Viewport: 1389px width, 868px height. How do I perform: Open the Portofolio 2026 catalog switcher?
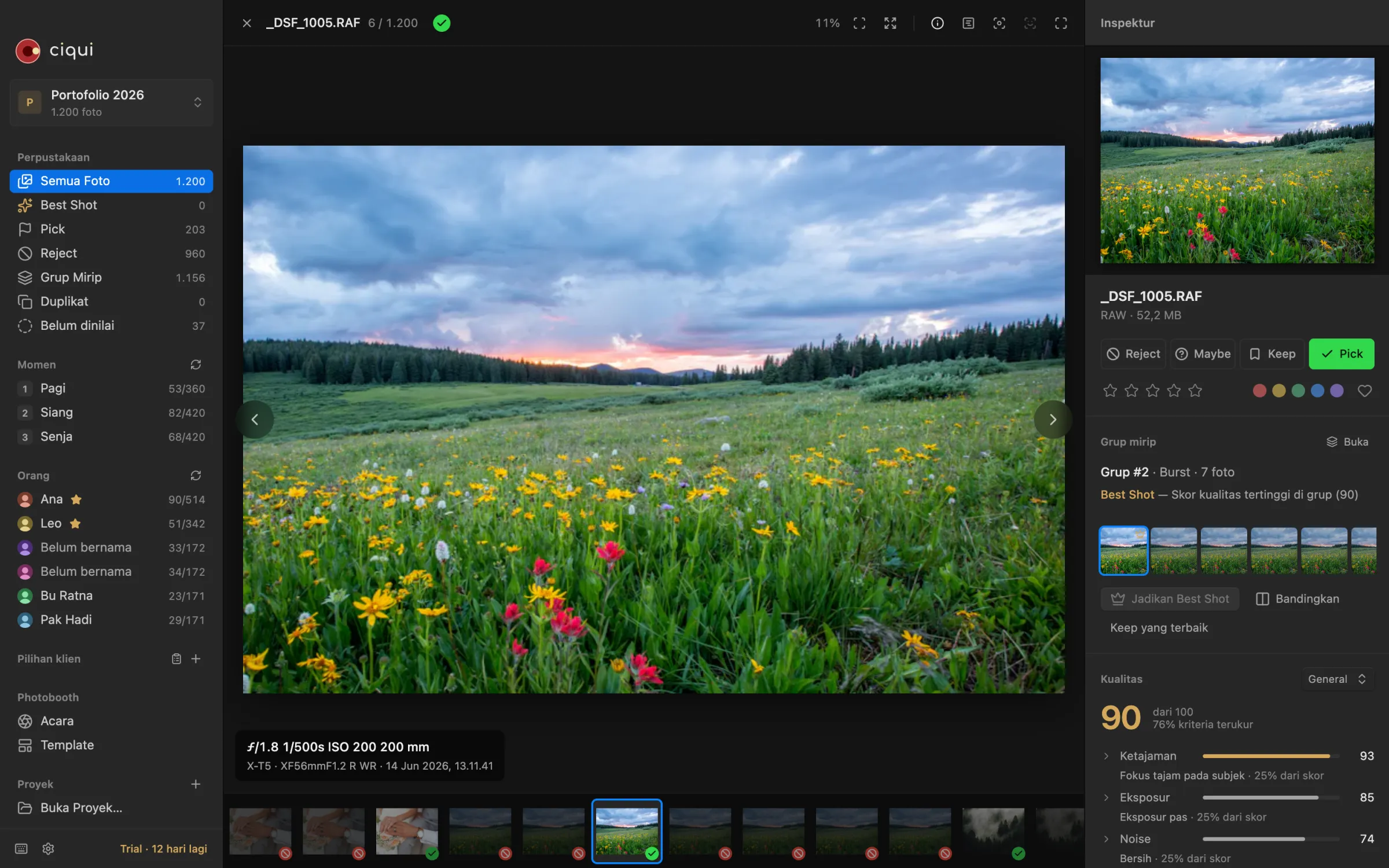[112, 102]
